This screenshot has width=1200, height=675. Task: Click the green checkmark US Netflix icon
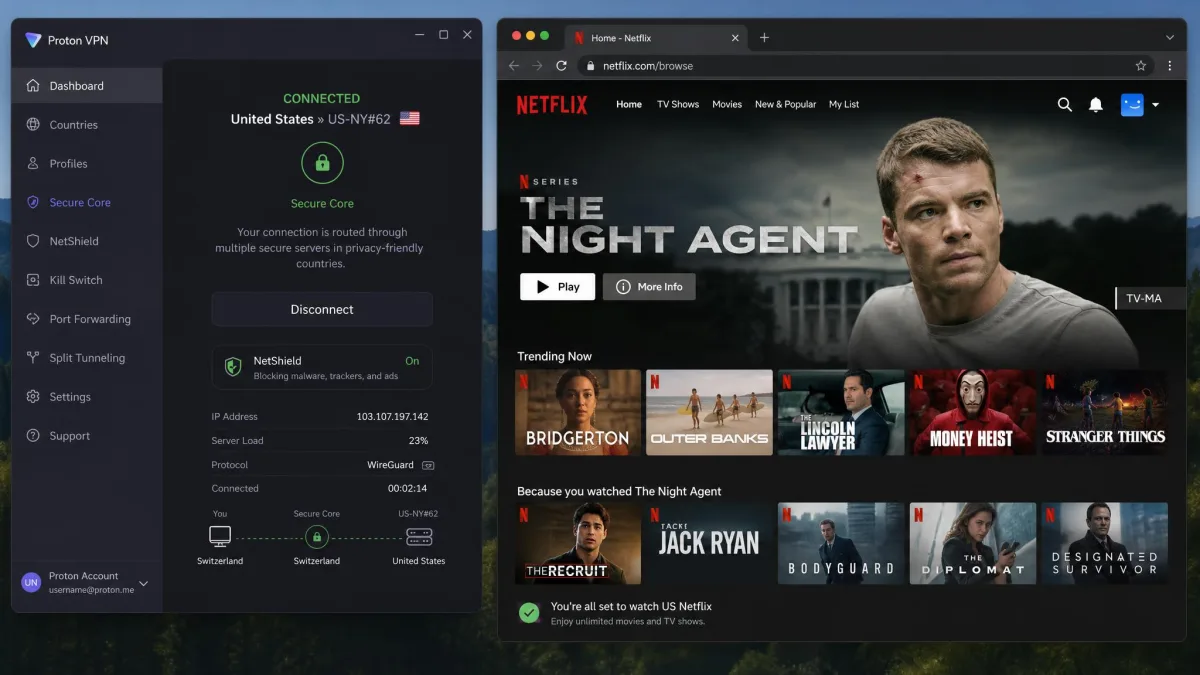coord(529,613)
